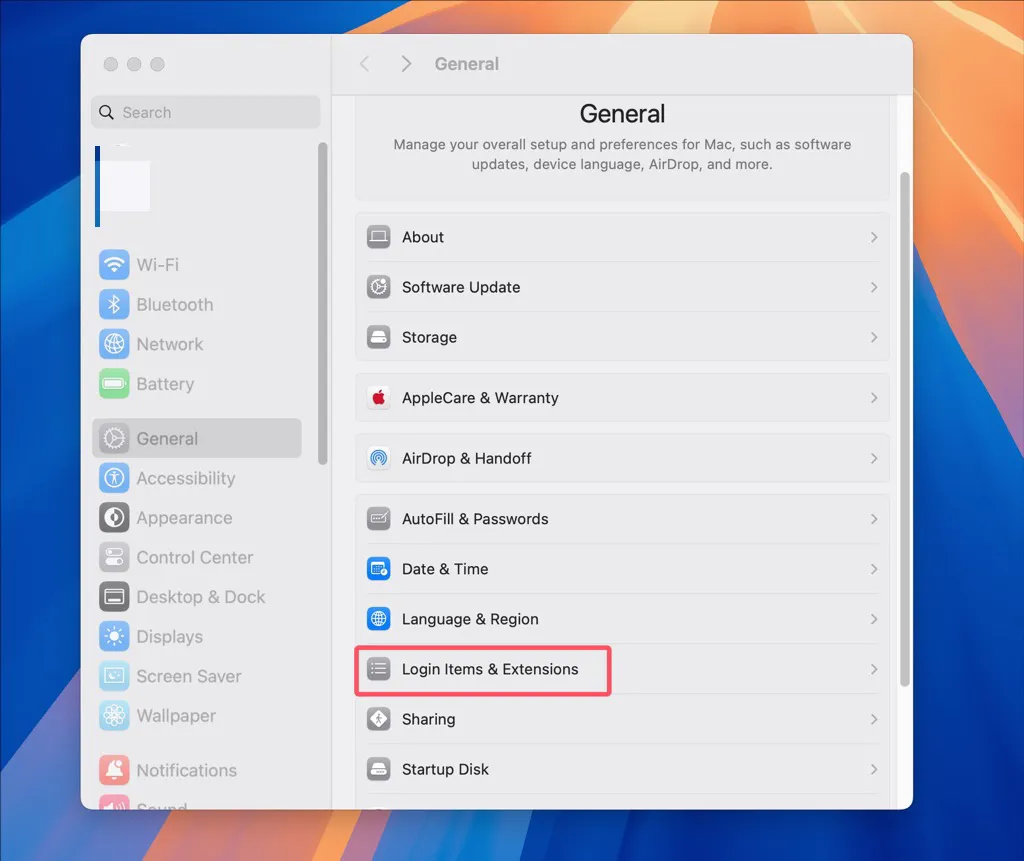
Task: Click the Appearance sidebar icon
Action: 114,517
